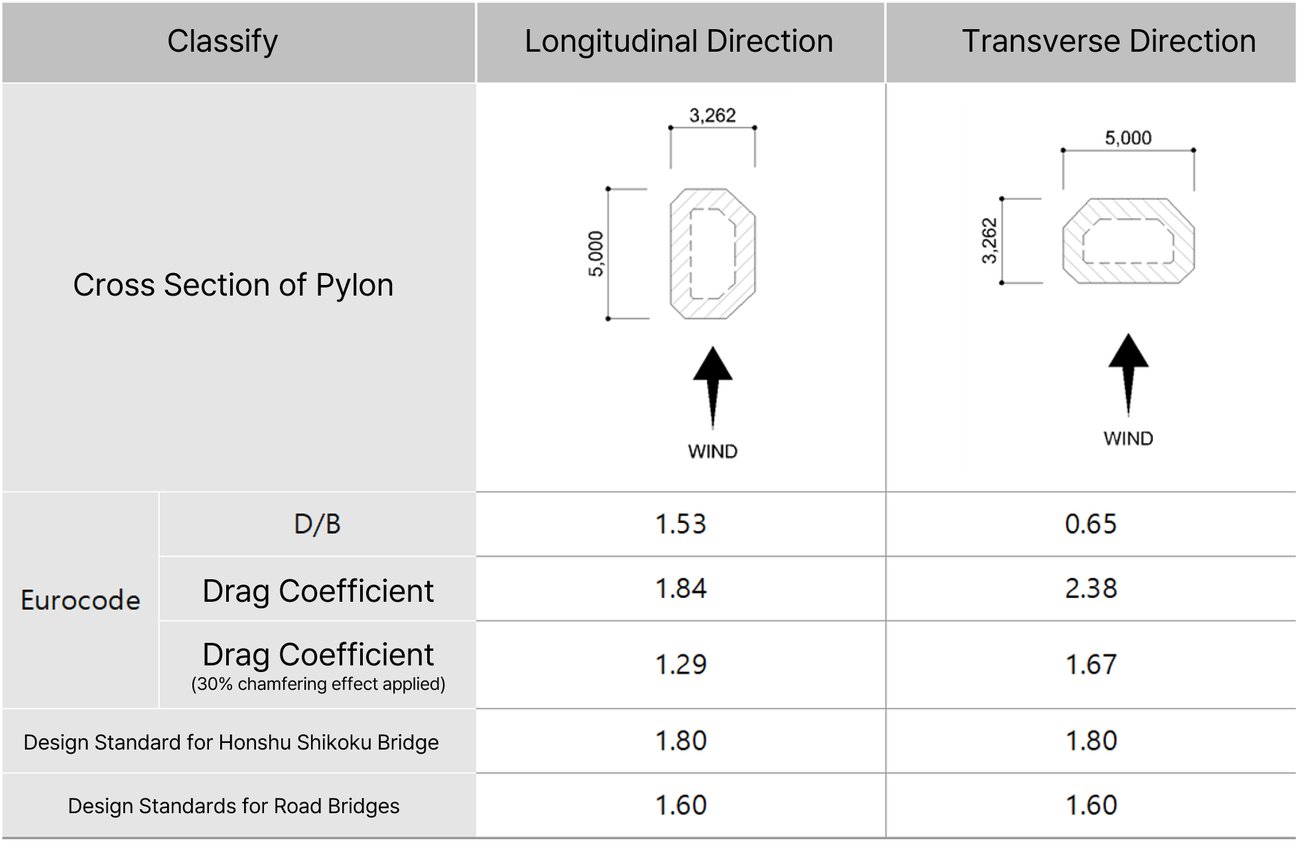Image resolution: width=1300 pixels, height=843 pixels.
Task: Click the 30% chamfering effect applied label
Action: click(318, 685)
